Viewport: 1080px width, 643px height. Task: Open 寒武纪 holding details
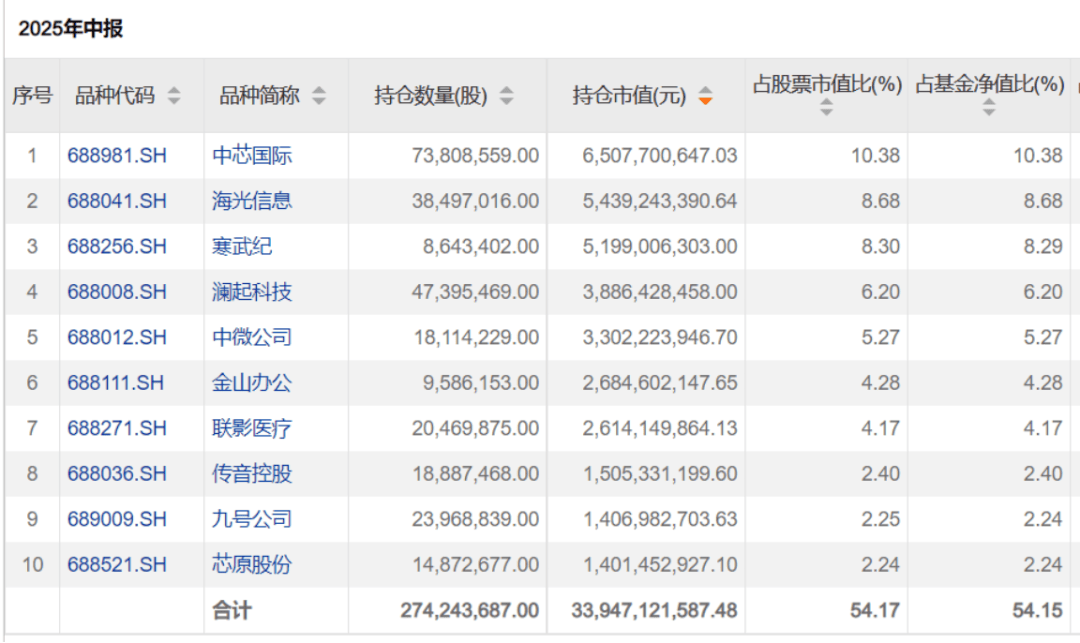(242, 246)
